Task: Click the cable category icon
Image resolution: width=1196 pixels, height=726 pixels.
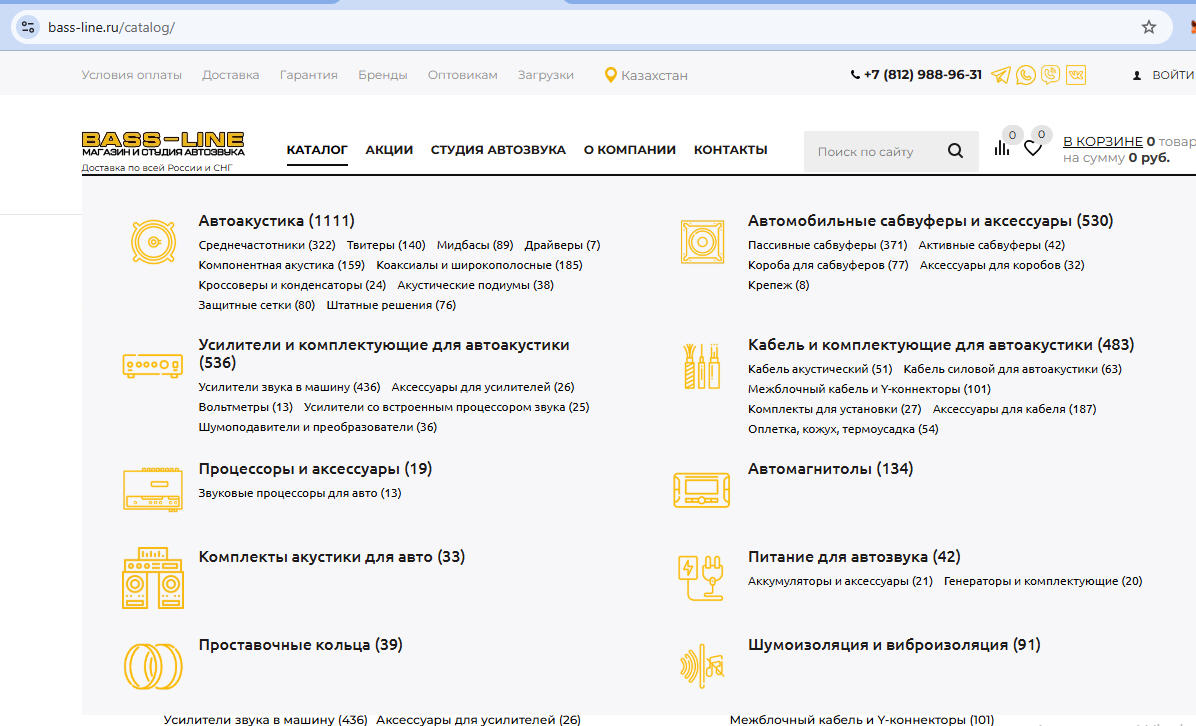Action: (x=702, y=366)
